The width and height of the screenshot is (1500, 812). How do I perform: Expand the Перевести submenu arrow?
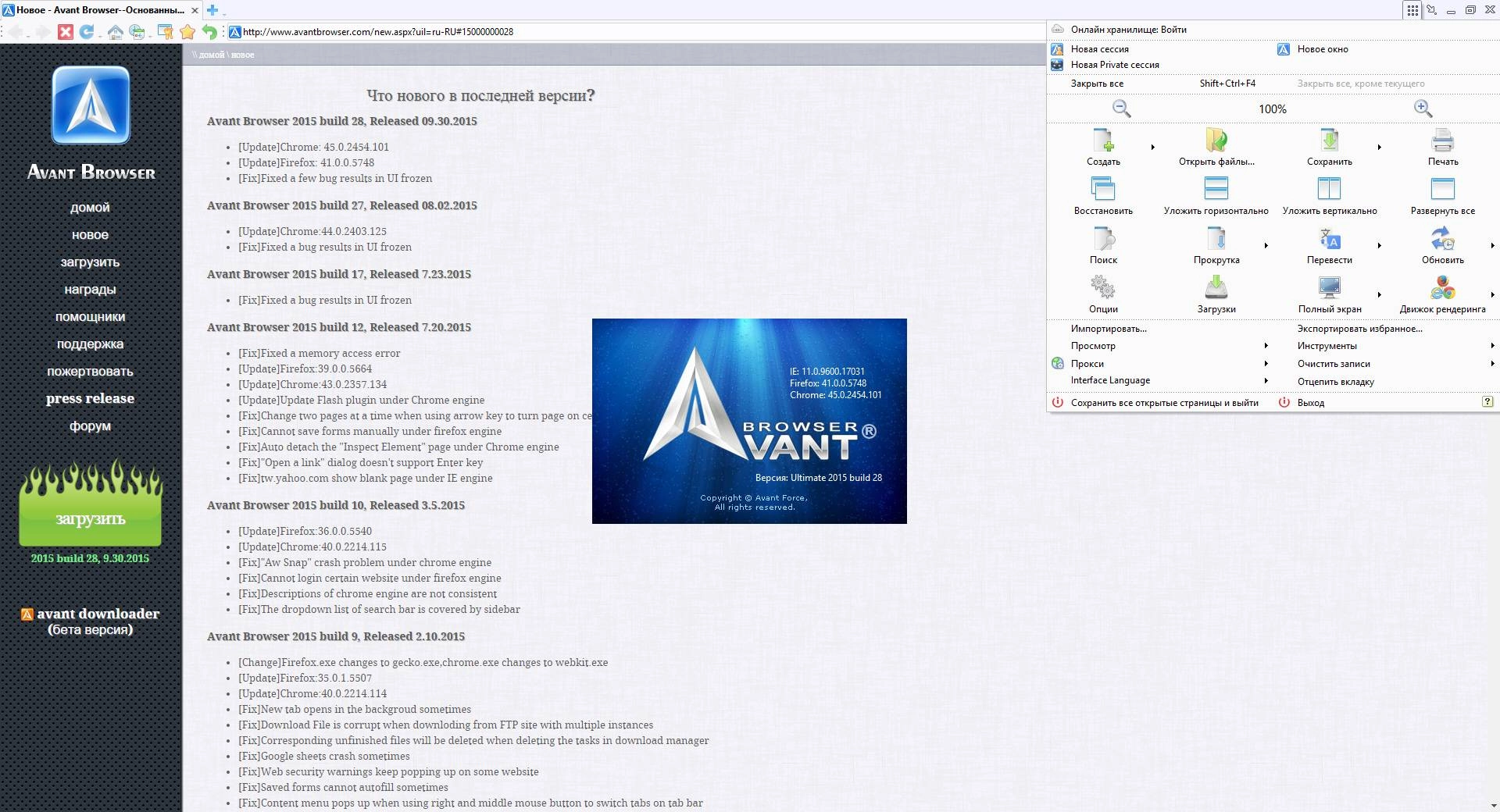(x=1379, y=245)
